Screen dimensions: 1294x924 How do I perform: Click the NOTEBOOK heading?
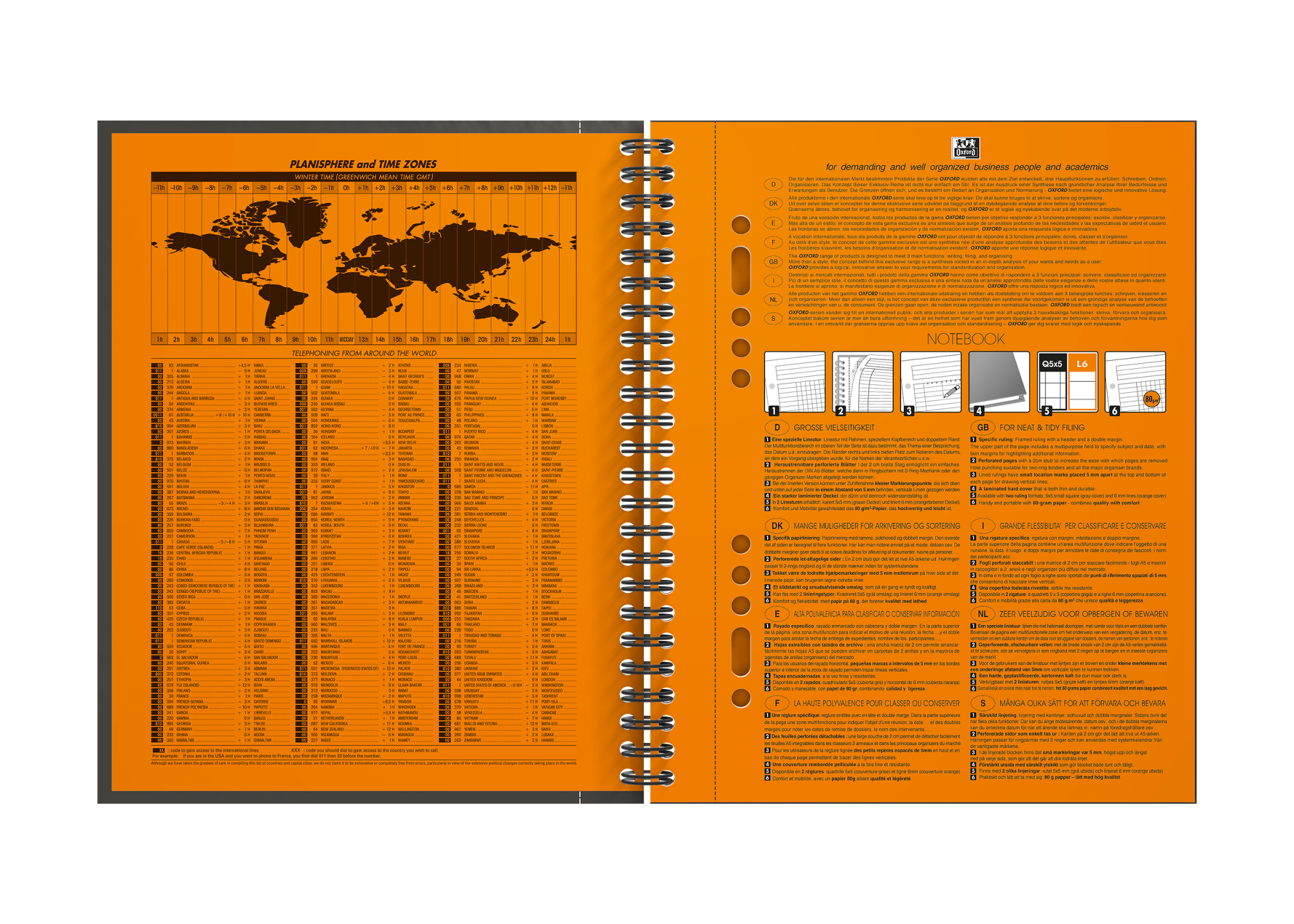click(x=965, y=339)
